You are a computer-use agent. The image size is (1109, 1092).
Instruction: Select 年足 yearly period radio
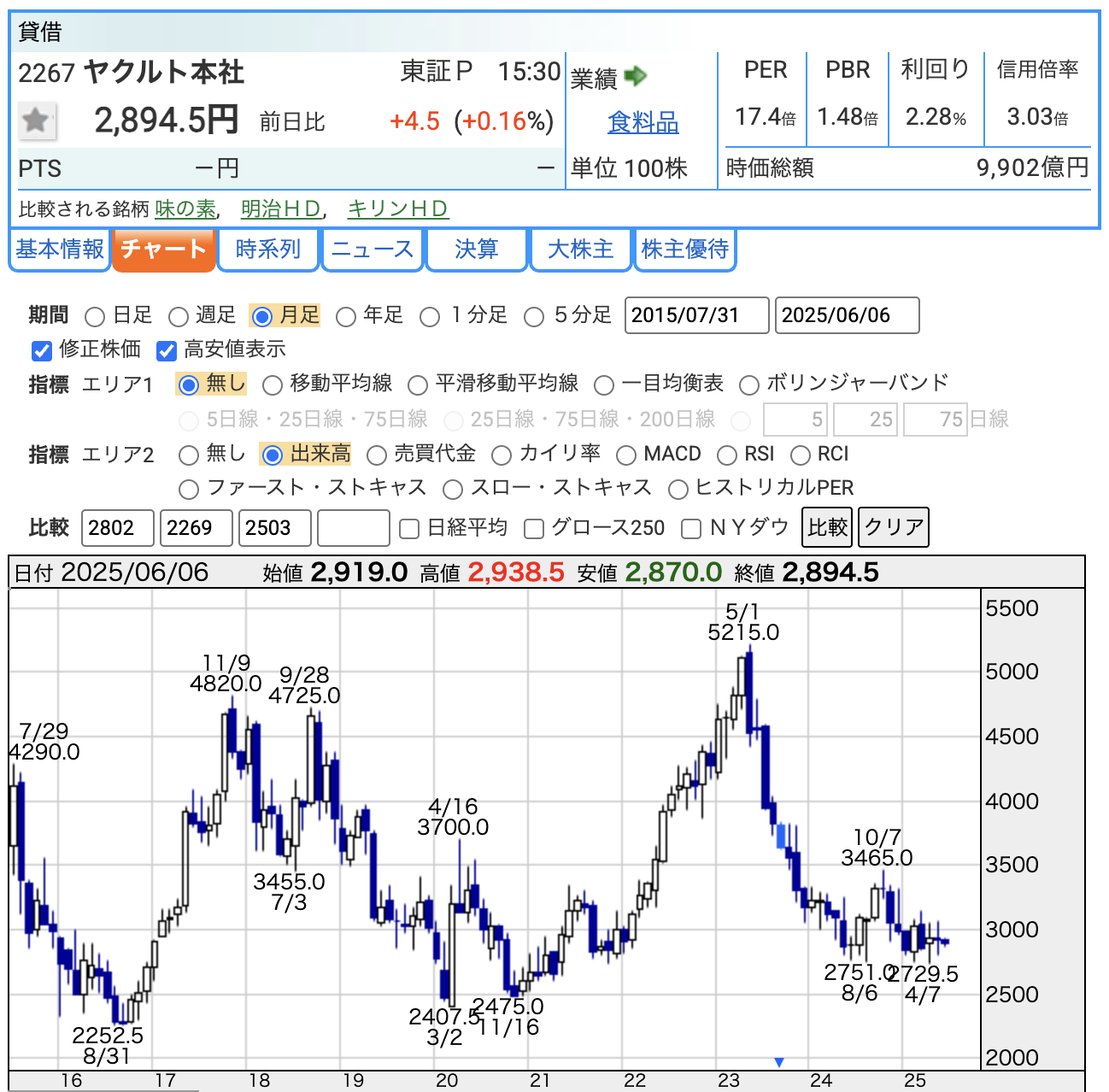coord(345,317)
